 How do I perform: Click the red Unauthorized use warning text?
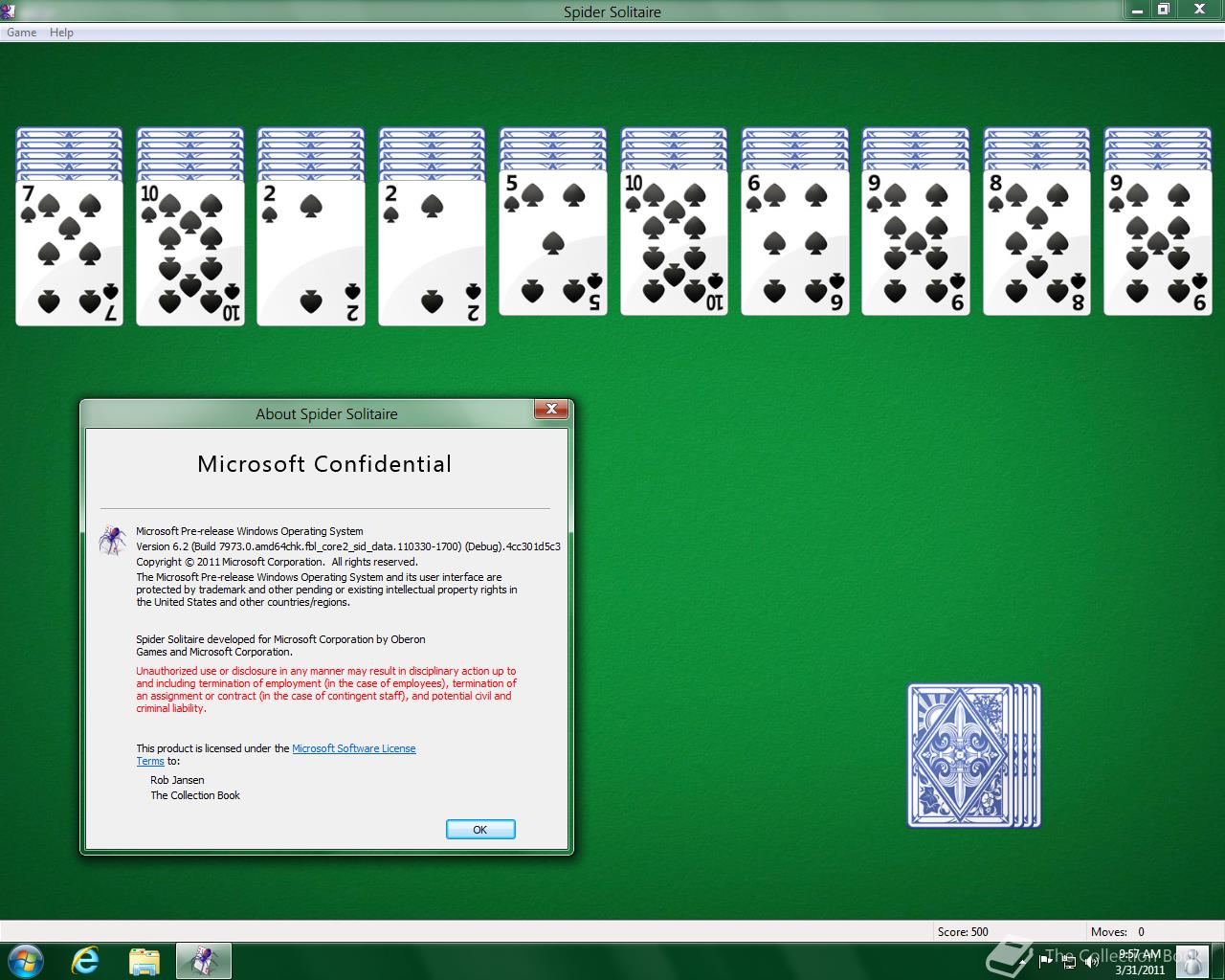tap(326, 690)
